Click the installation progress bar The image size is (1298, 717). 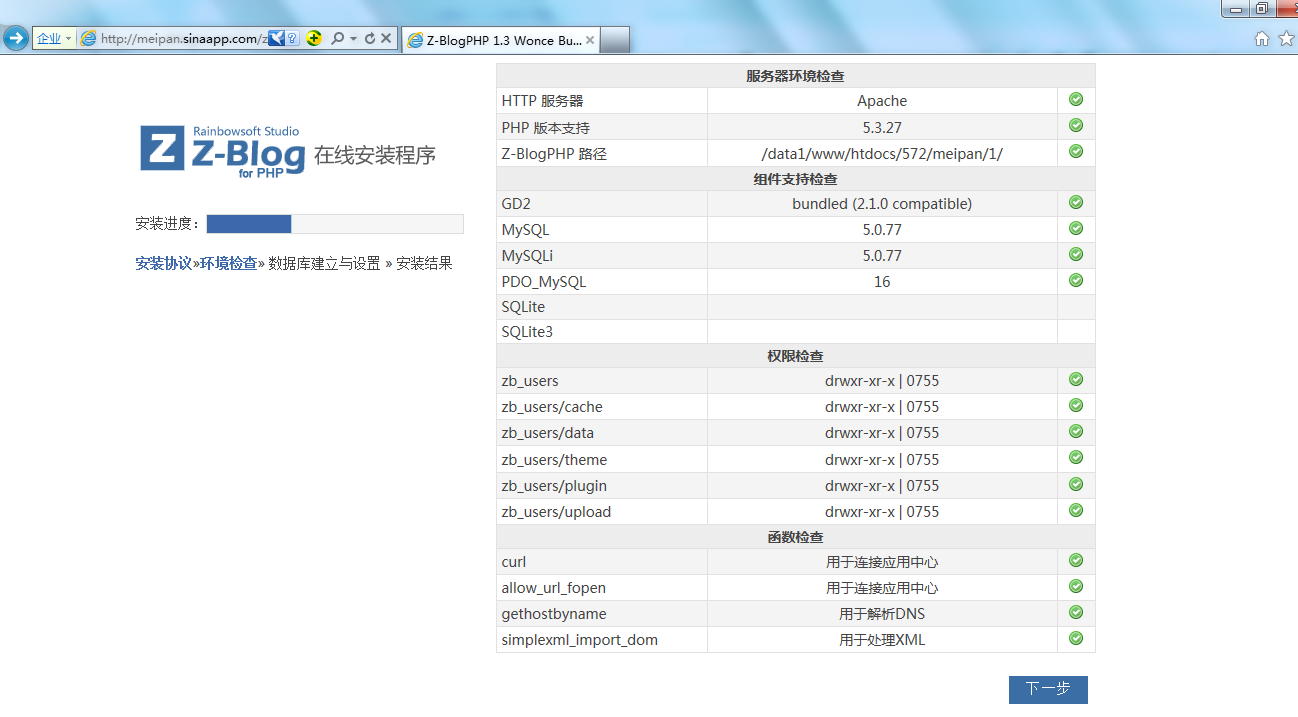click(335, 224)
